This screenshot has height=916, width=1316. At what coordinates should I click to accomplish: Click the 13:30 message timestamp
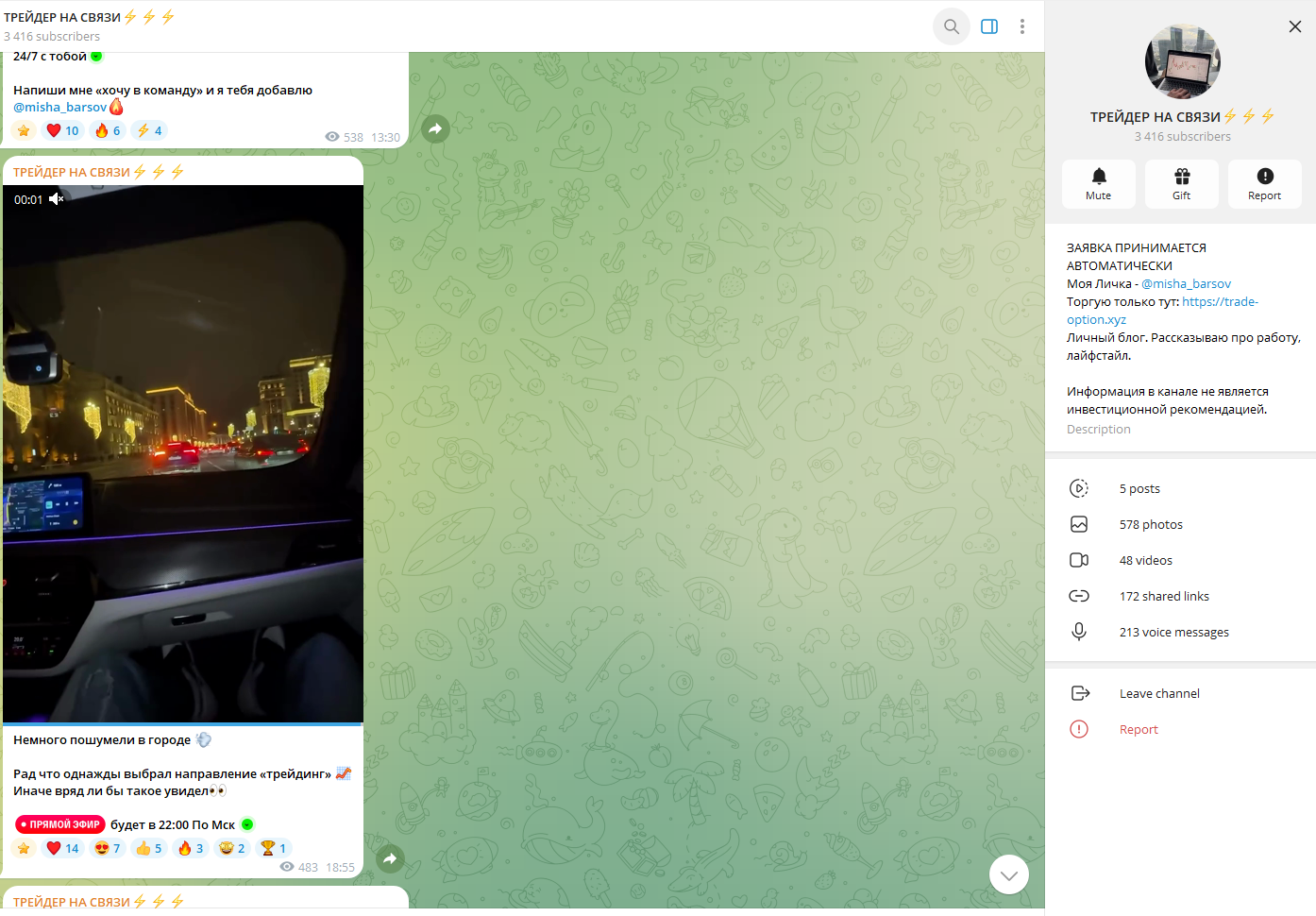click(x=385, y=137)
